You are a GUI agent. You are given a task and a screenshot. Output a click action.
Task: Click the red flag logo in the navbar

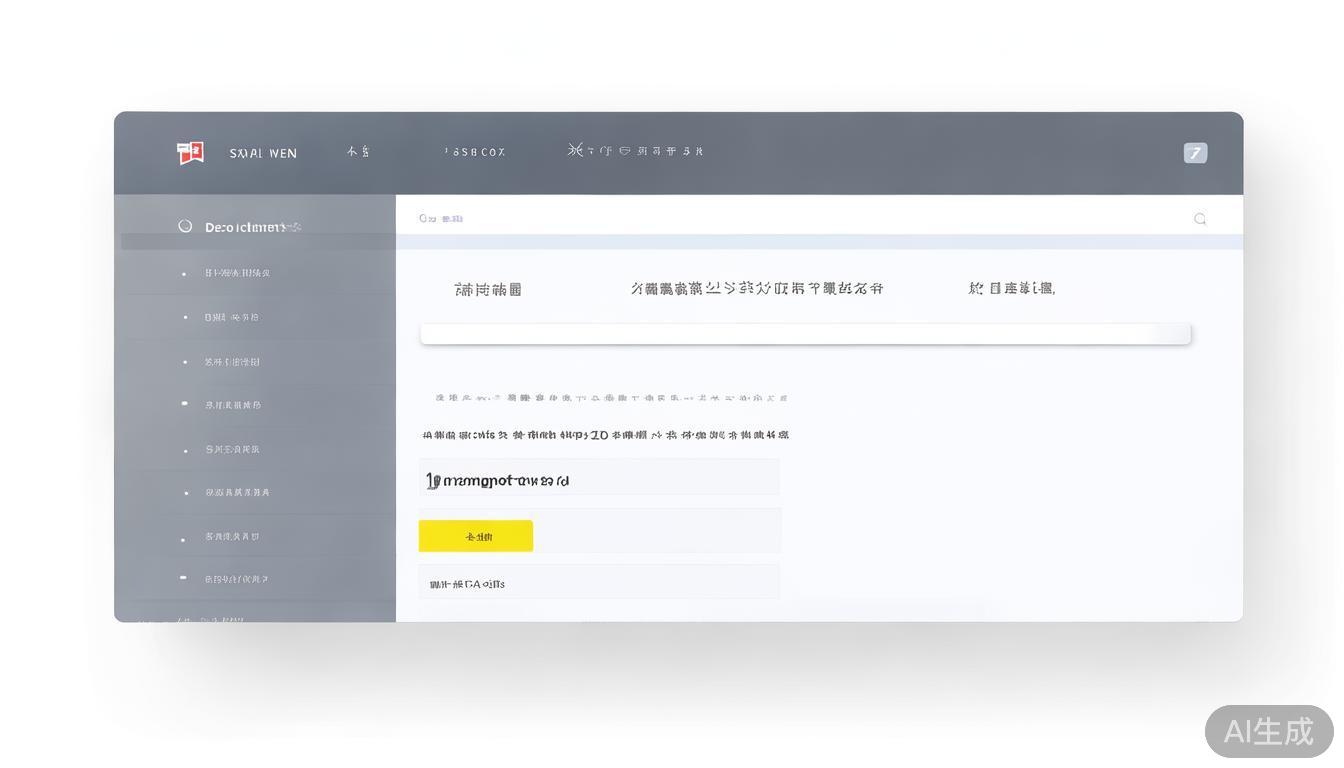click(x=189, y=152)
